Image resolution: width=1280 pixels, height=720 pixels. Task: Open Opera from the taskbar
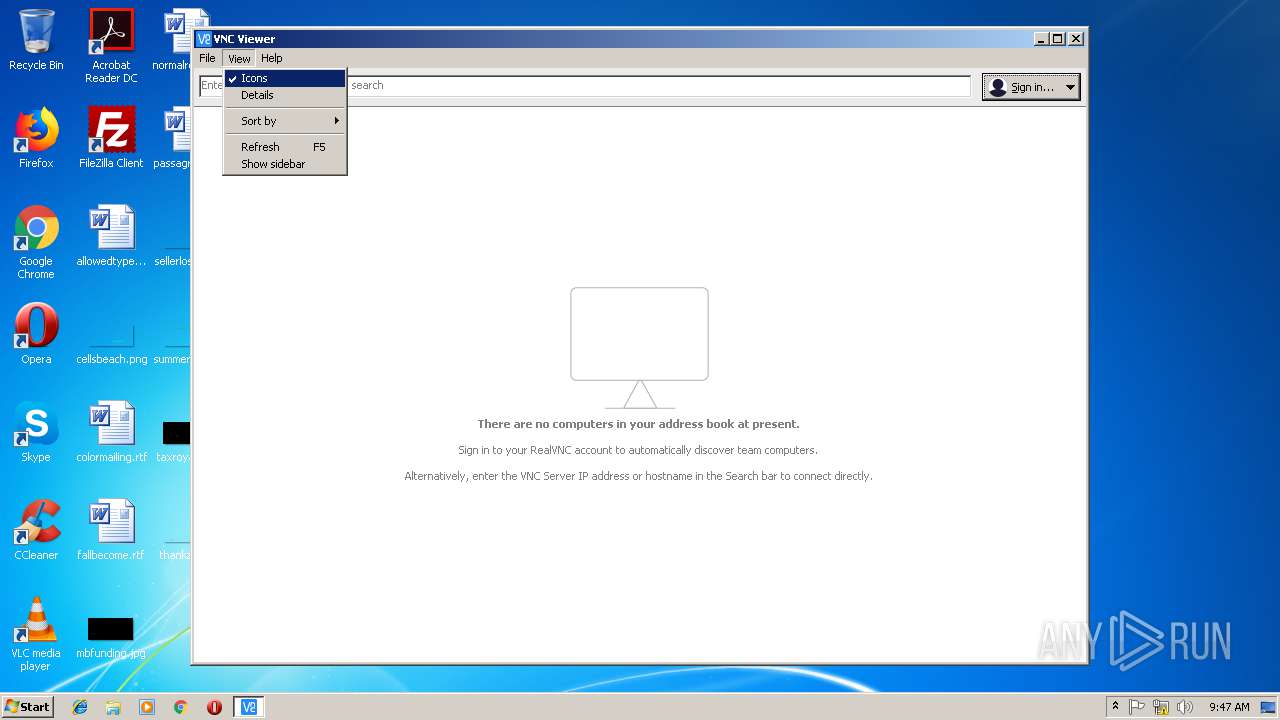[214, 707]
